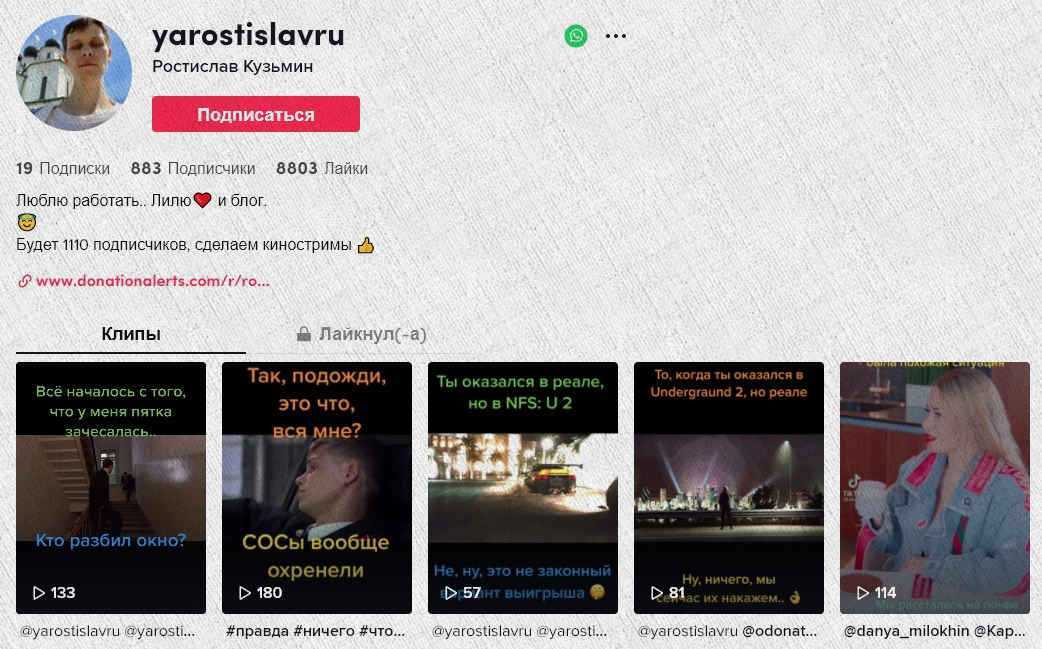Open the NFS: U 2 car video thumbnail

click(523, 488)
